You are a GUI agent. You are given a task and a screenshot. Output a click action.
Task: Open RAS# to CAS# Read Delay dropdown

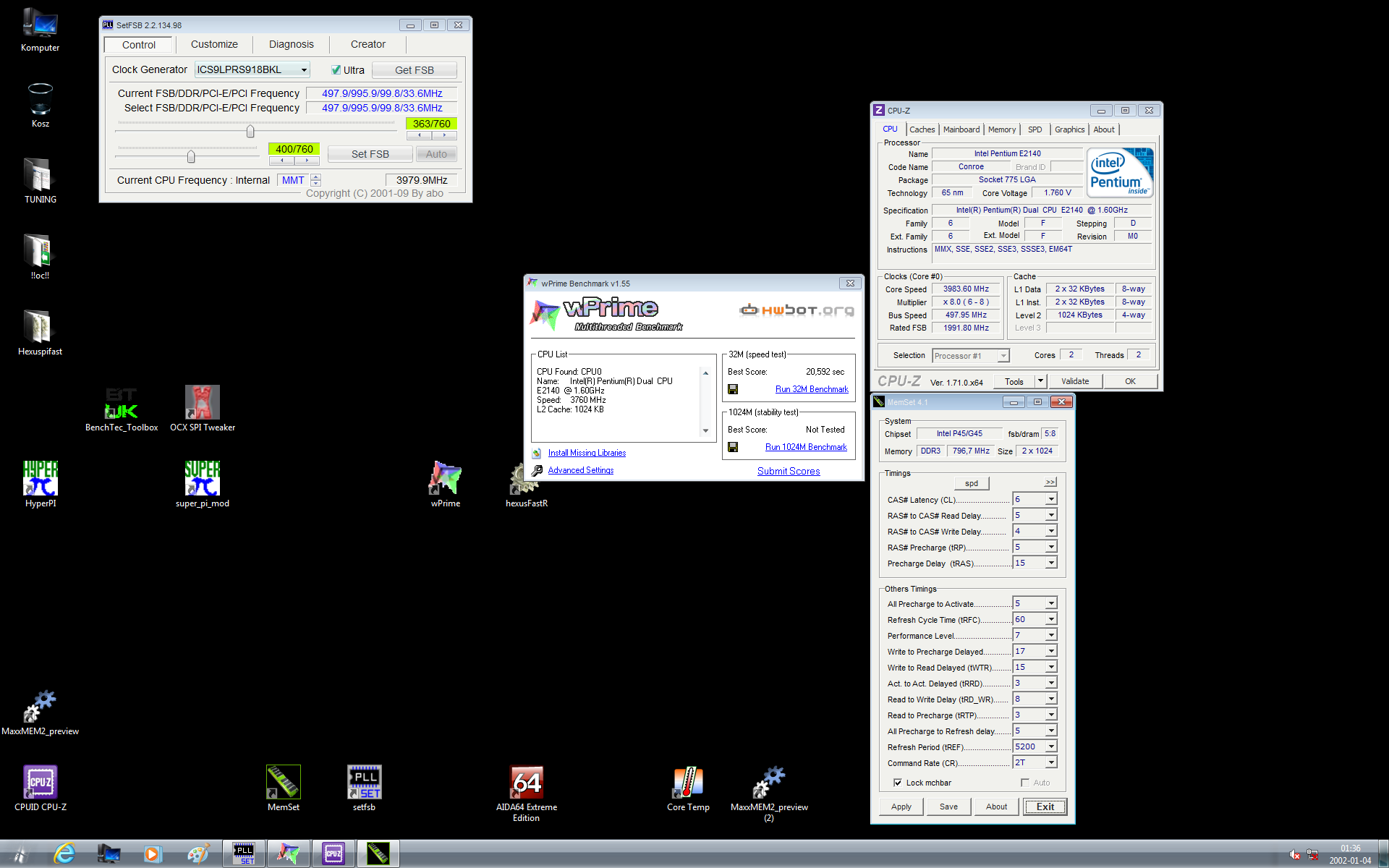[x=1051, y=515]
